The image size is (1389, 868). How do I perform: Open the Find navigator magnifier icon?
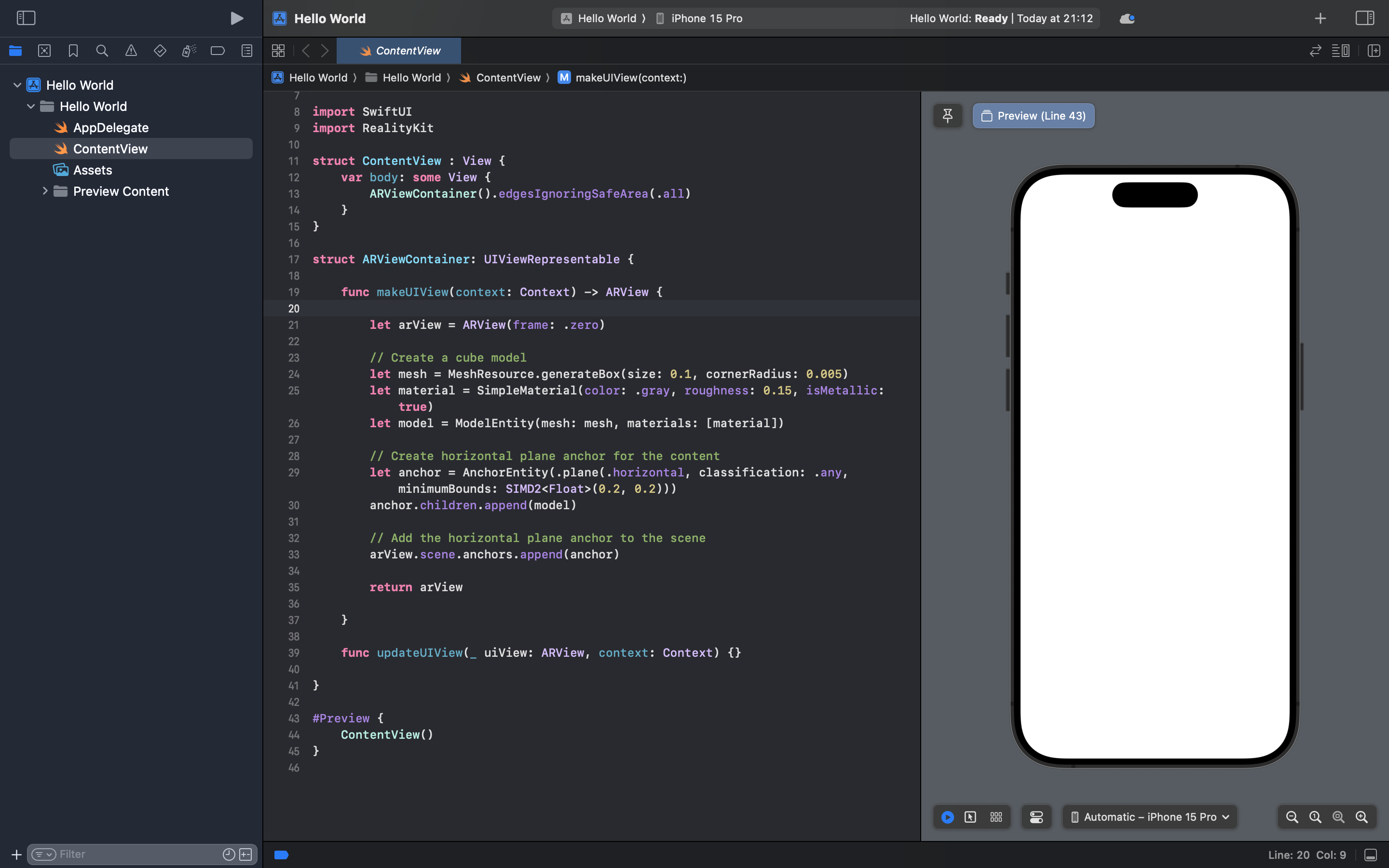click(x=102, y=51)
